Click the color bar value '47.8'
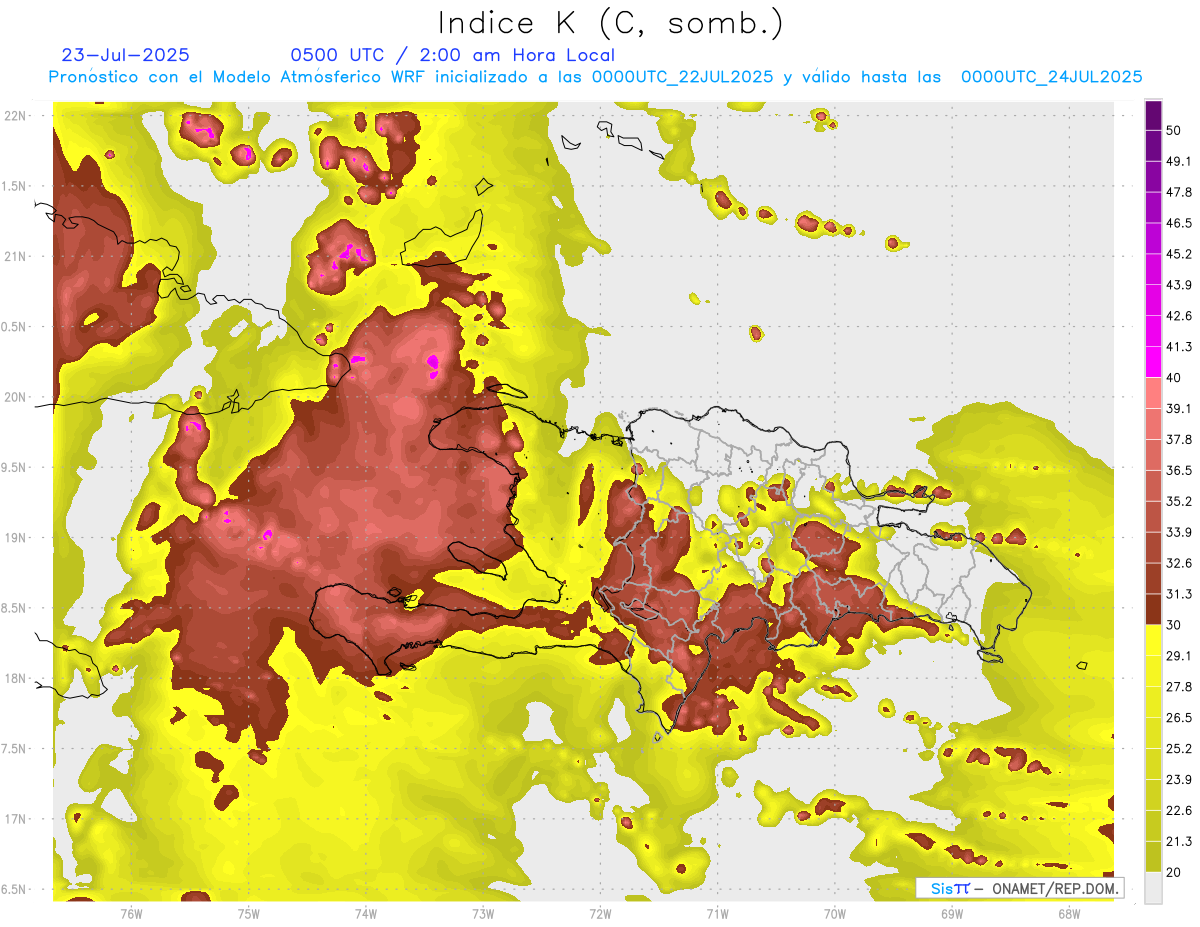The width and height of the screenshot is (1200, 927). (x=1179, y=193)
